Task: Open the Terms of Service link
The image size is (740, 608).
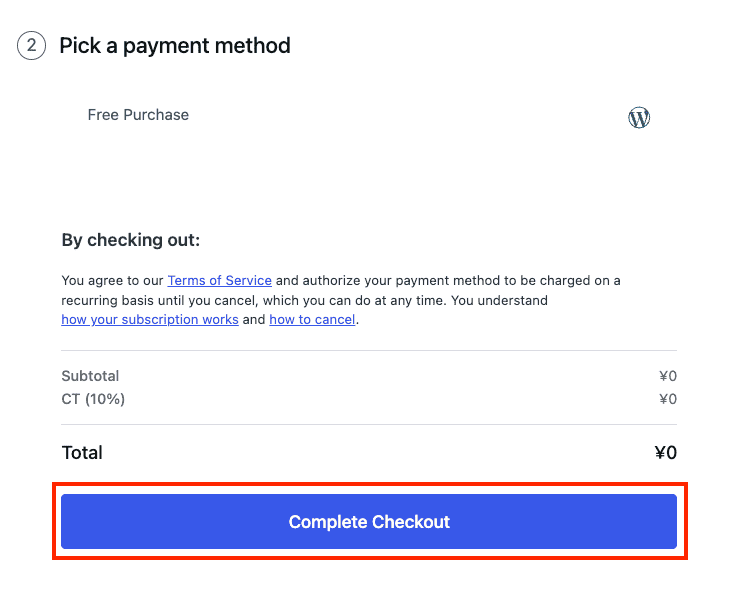Action: coord(219,281)
